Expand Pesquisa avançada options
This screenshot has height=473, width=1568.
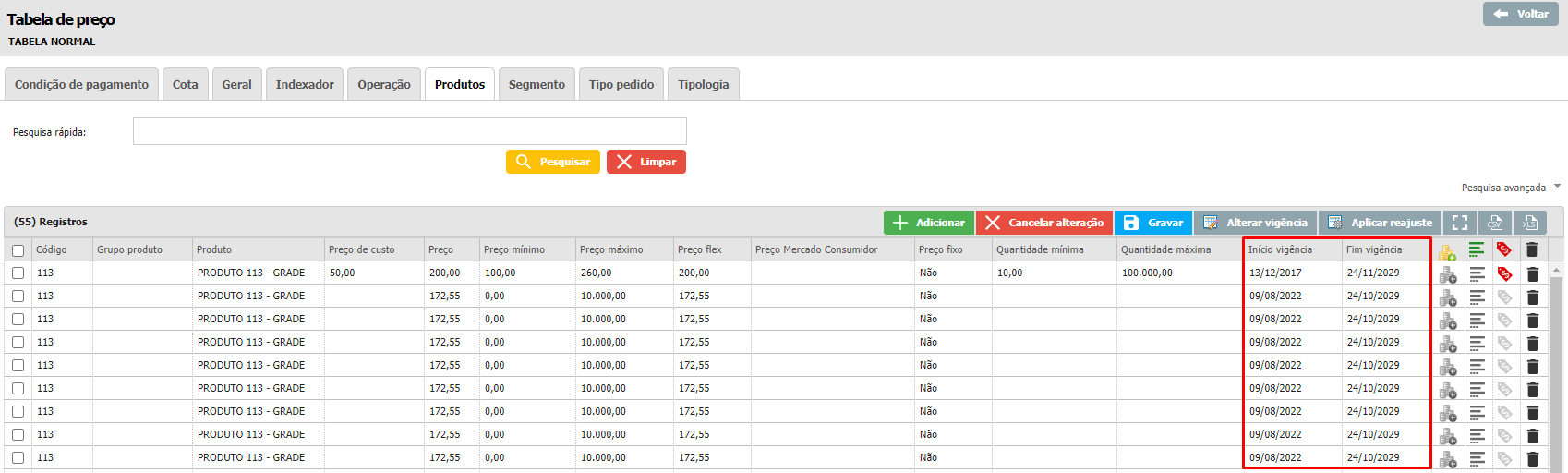click(x=1511, y=188)
